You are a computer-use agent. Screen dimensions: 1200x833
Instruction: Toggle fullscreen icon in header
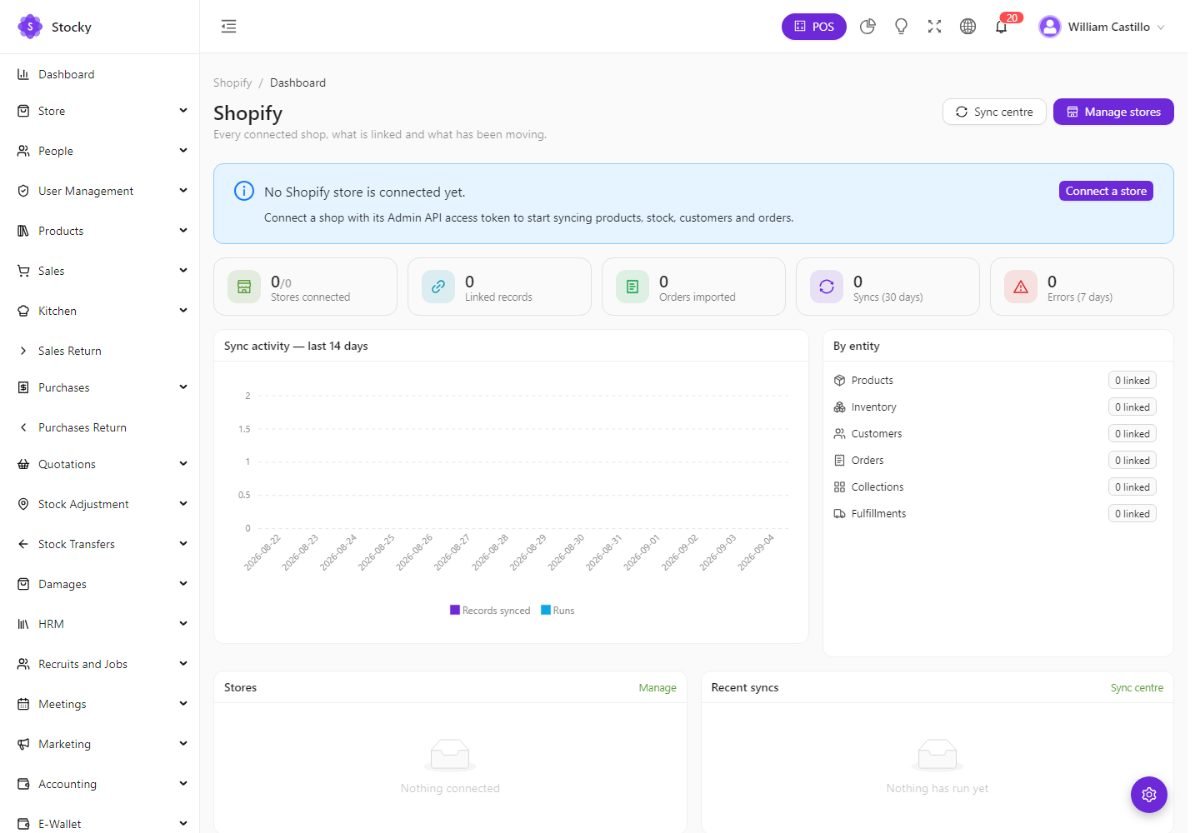(x=934, y=27)
